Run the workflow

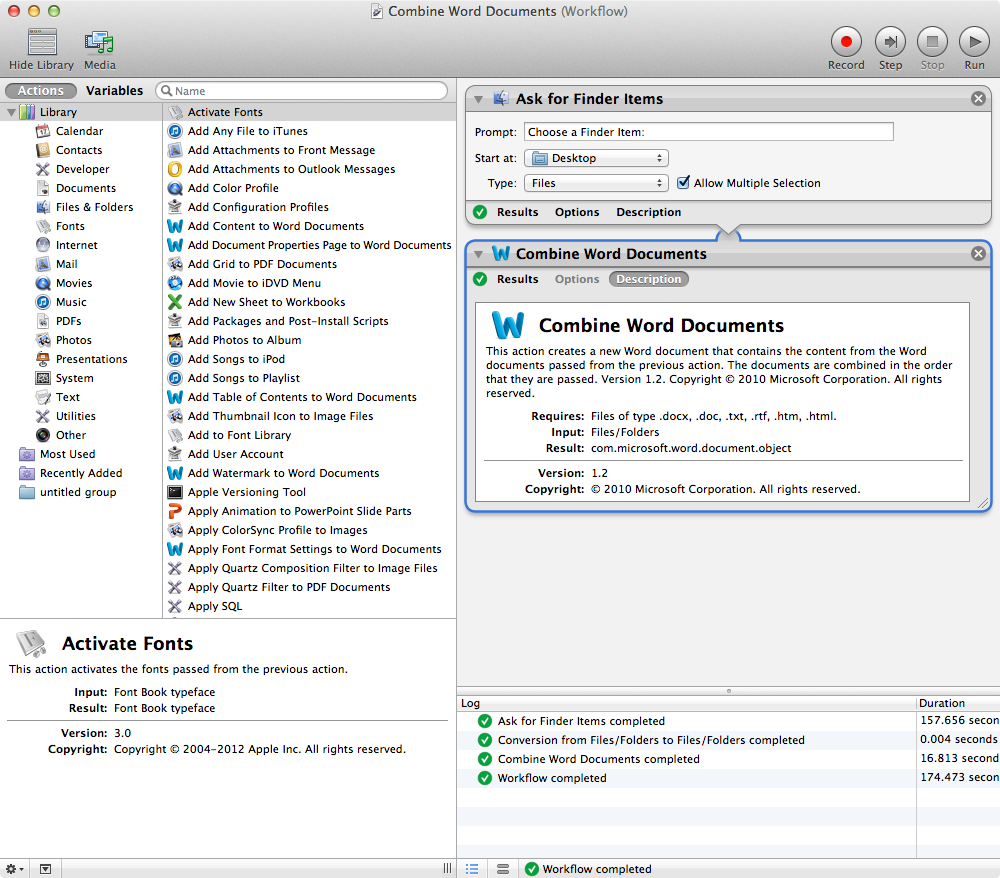pos(974,48)
